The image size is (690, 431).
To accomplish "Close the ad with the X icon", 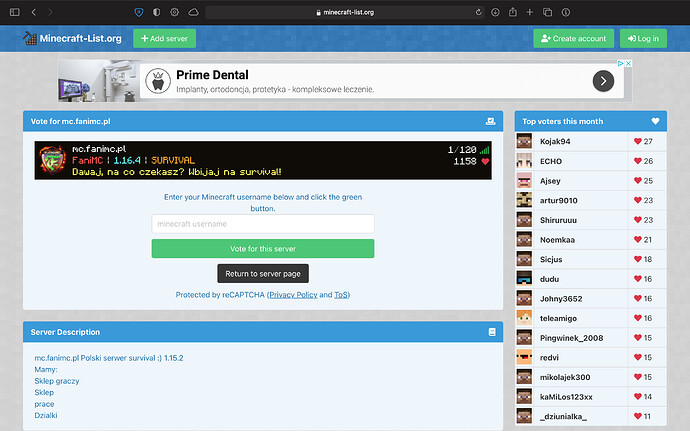I will pyautogui.click(x=628, y=63).
